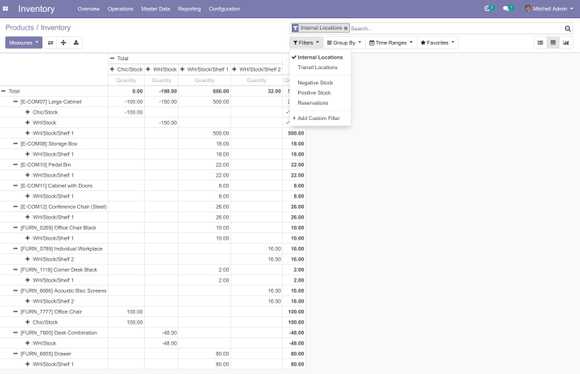Click the magnifier search icon
This screenshot has width=580, height=374.
tap(567, 28)
